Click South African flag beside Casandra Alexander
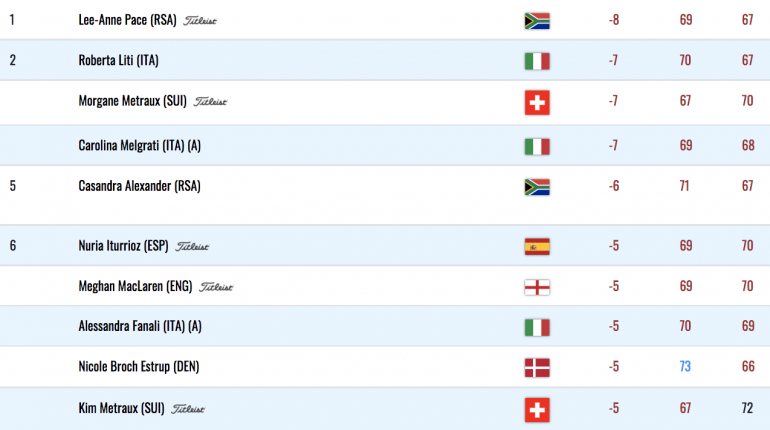The width and height of the screenshot is (770, 430). [537, 187]
